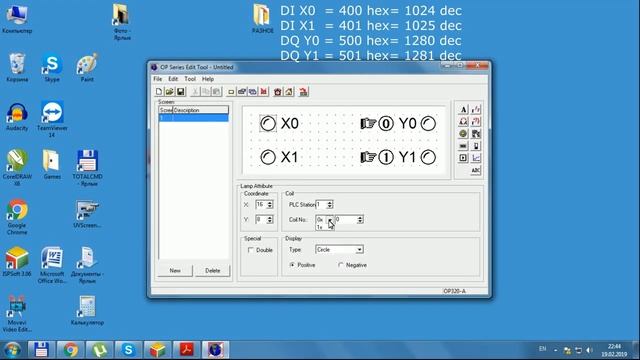Open the Help menu

[208, 79]
